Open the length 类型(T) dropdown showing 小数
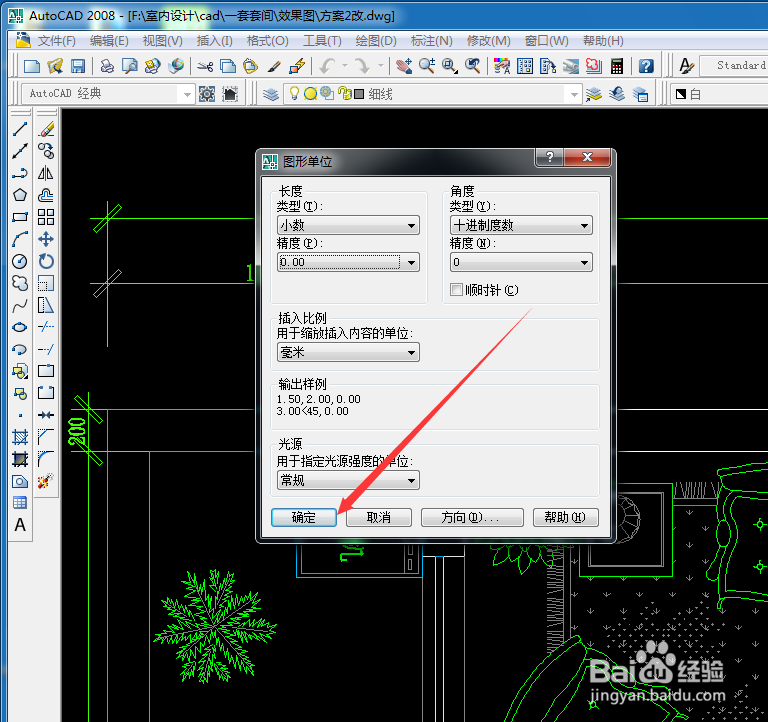 348,225
